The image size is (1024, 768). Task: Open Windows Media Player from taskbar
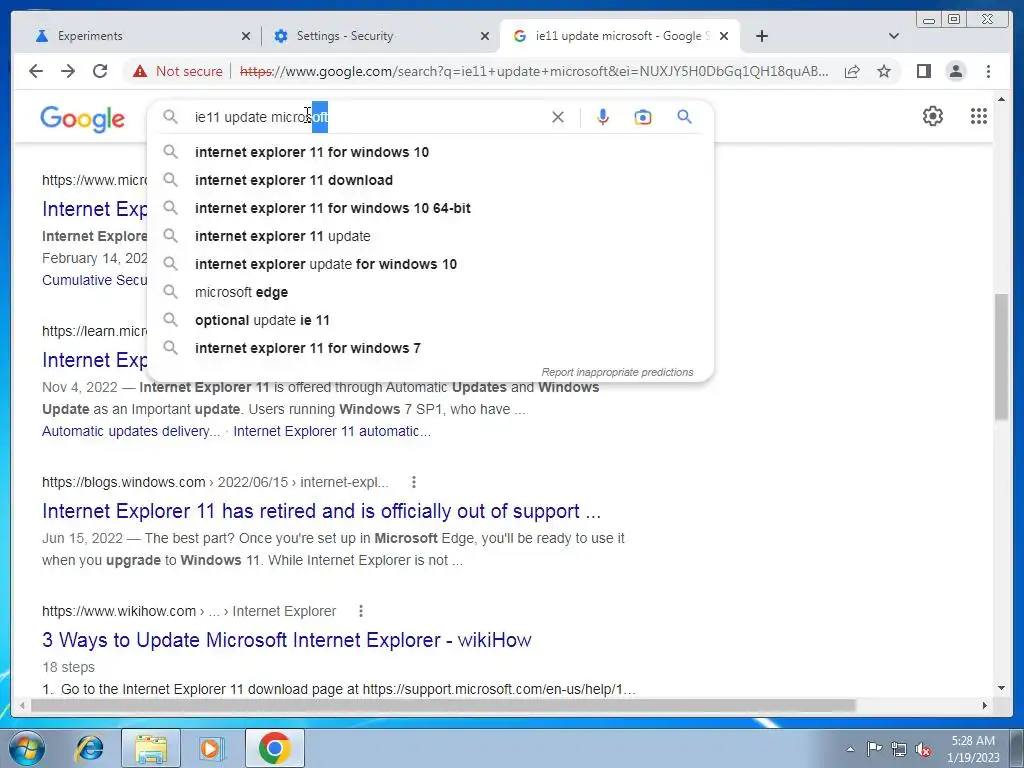pos(210,748)
